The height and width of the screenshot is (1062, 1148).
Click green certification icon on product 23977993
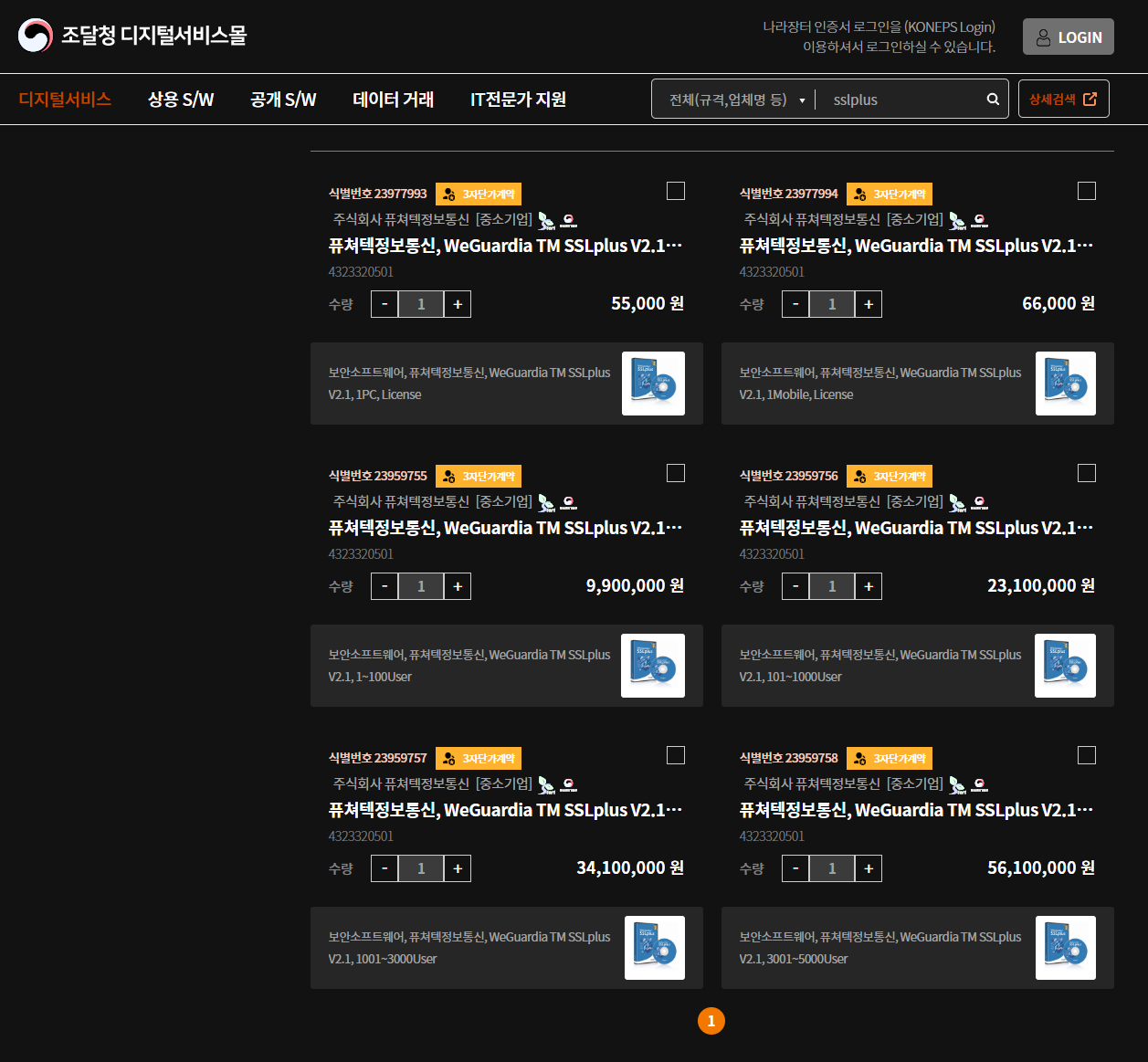pyautogui.click(x=546, y=220)
